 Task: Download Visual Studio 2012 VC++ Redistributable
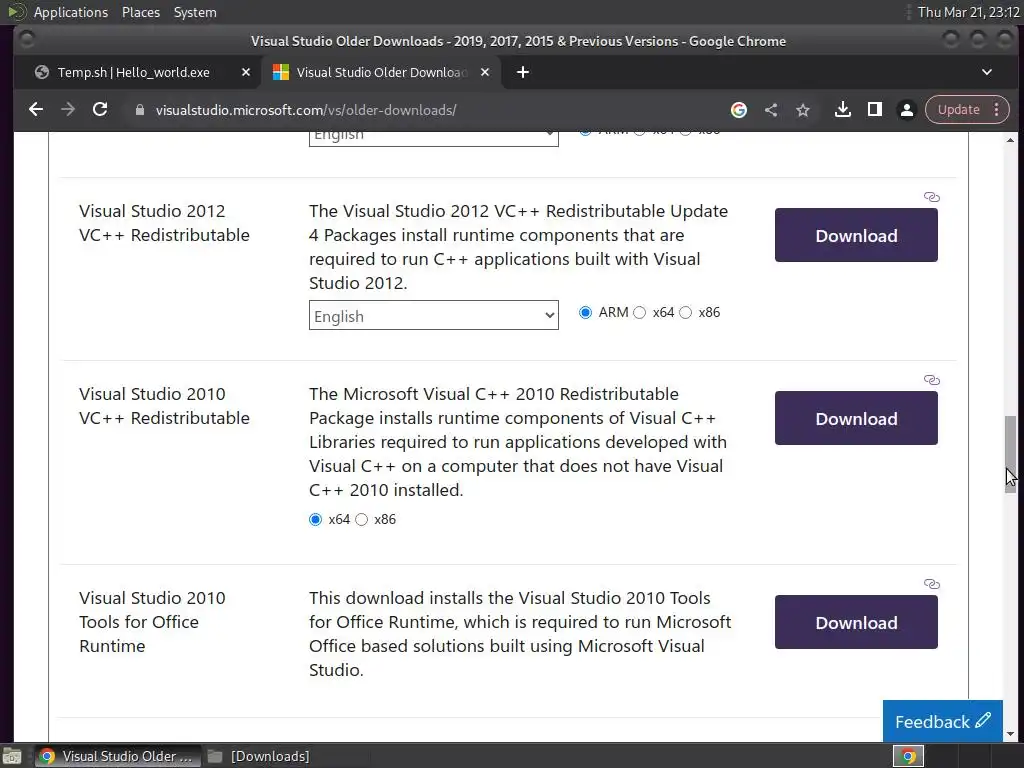[856, 235]
